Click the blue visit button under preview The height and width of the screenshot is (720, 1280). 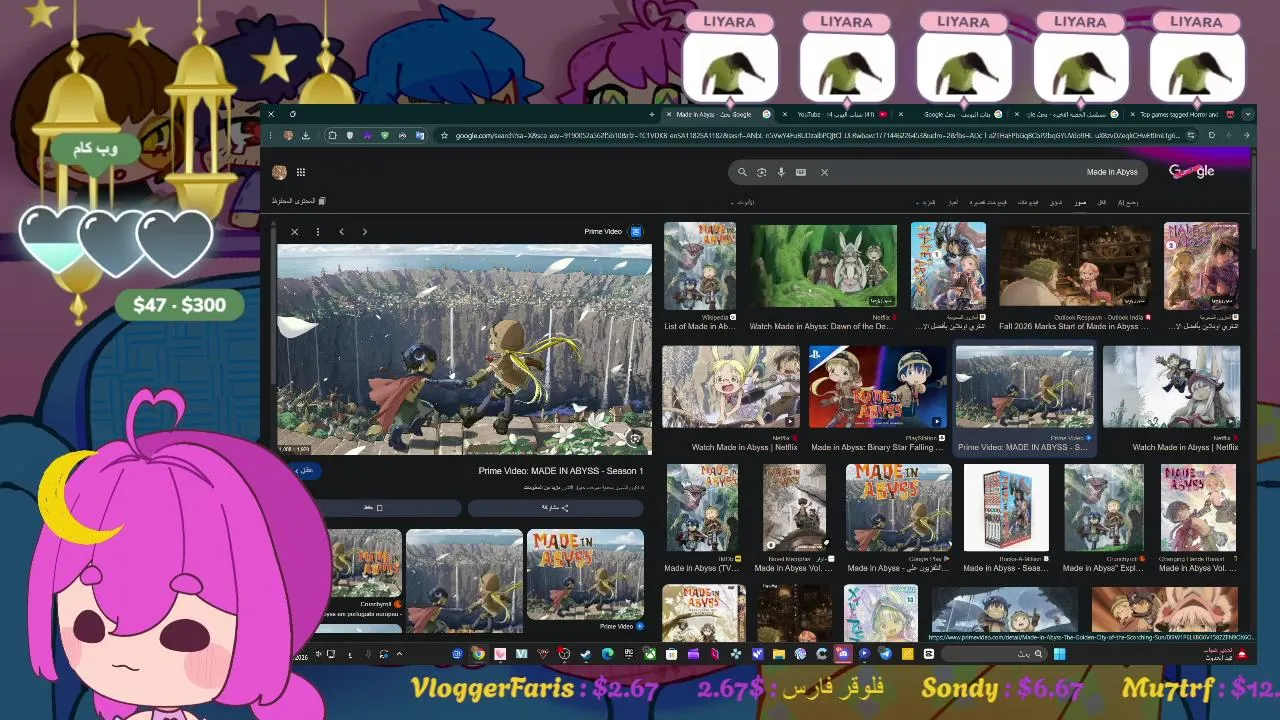point(303,470)
